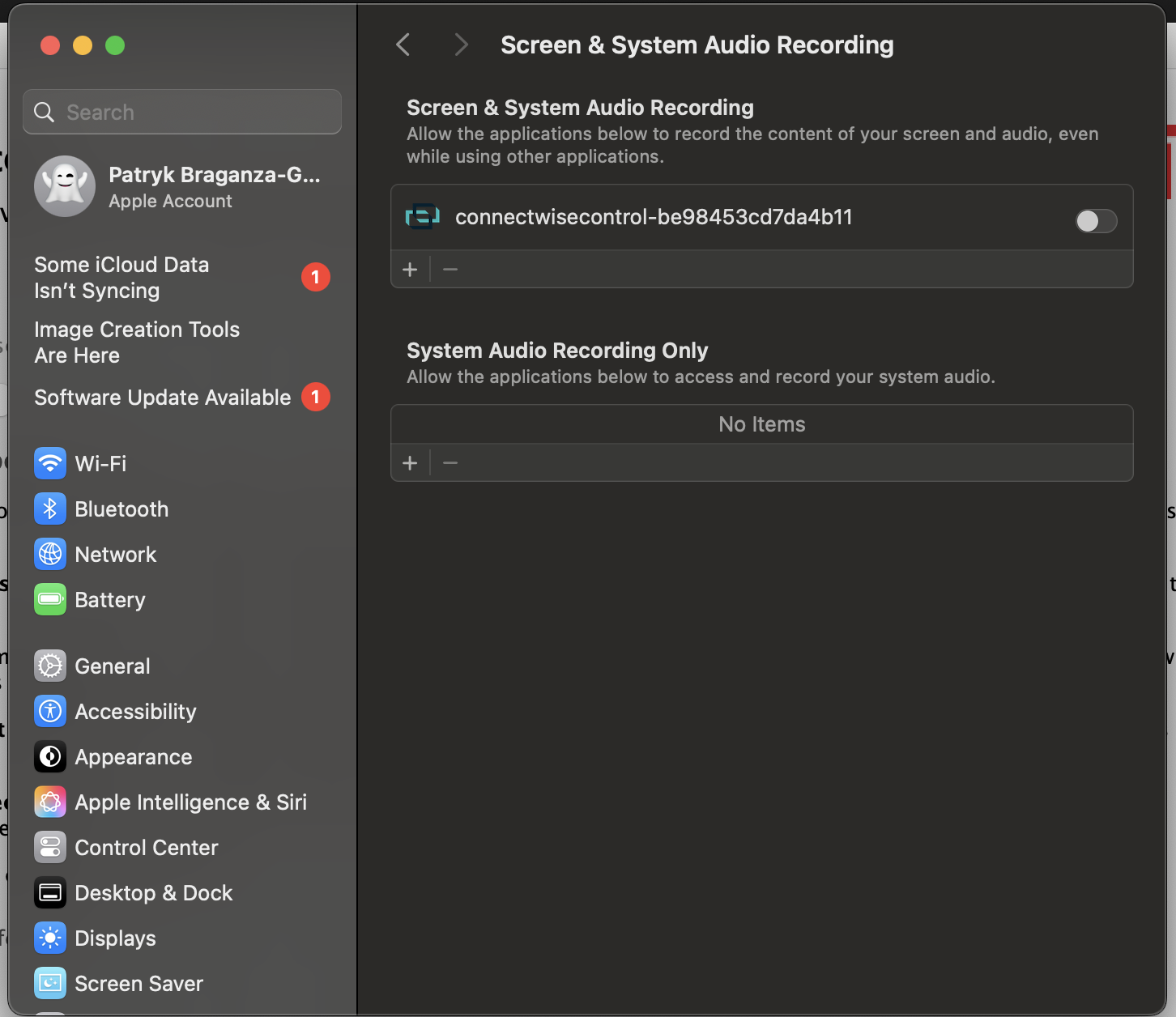This screenshot has height=1017, width=1176.
Task: Add app to System Audio Recording Only list
Action: tap(410, 462)
